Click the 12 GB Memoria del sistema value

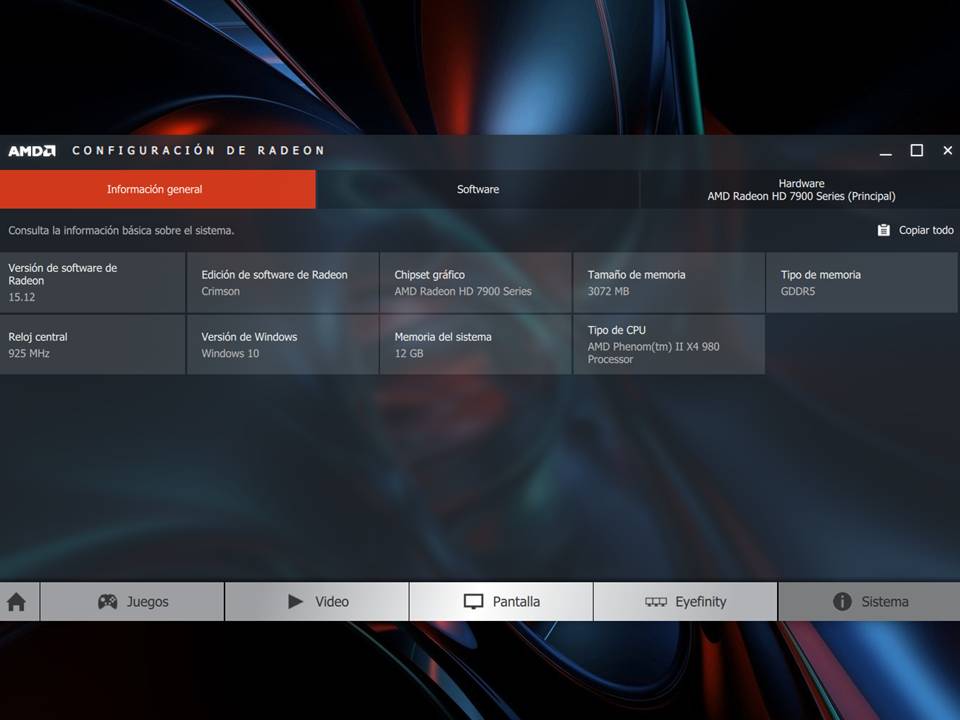pyautogui.click(x=409, y=353)
